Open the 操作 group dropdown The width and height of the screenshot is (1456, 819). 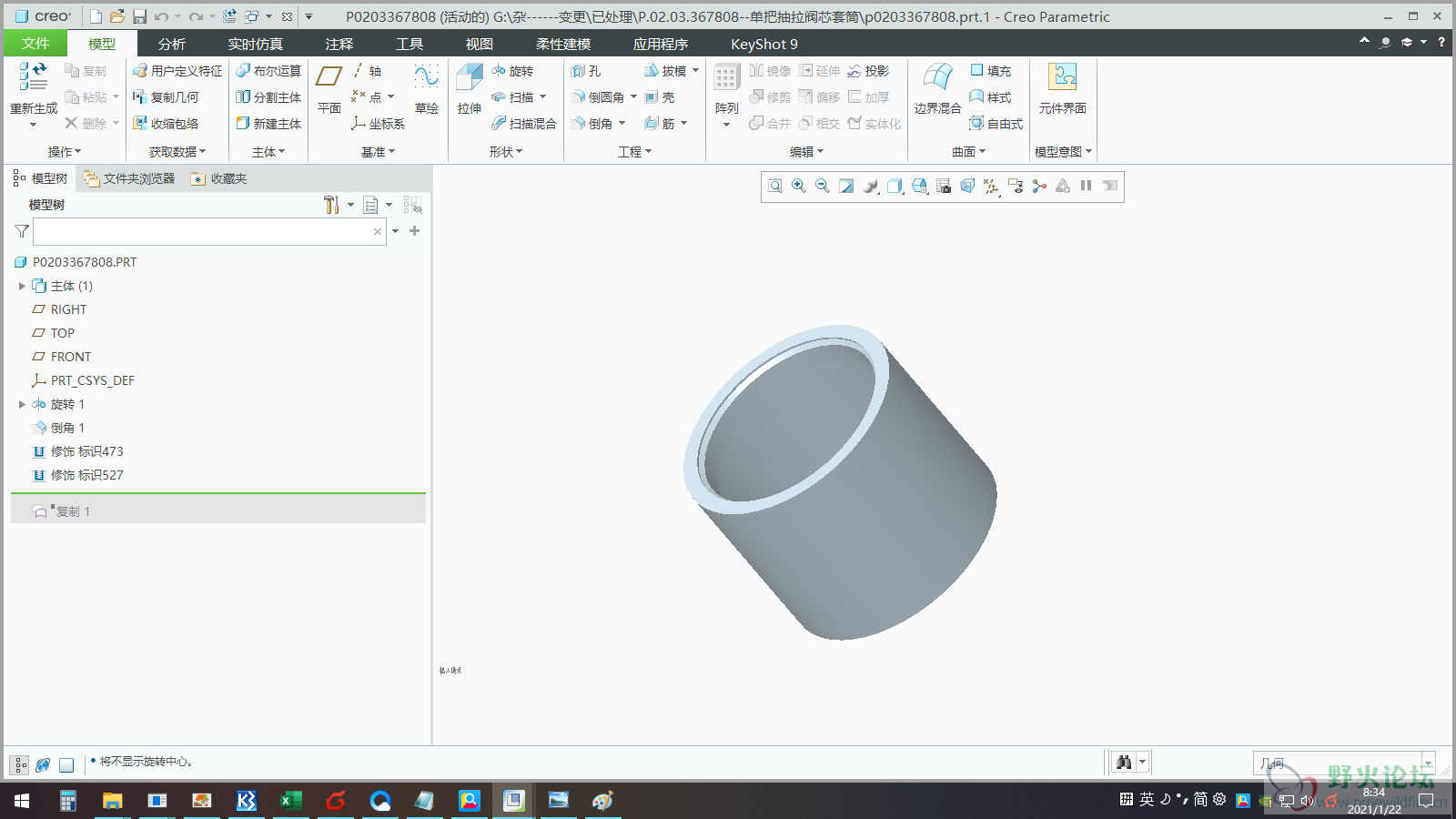(65, 152)
